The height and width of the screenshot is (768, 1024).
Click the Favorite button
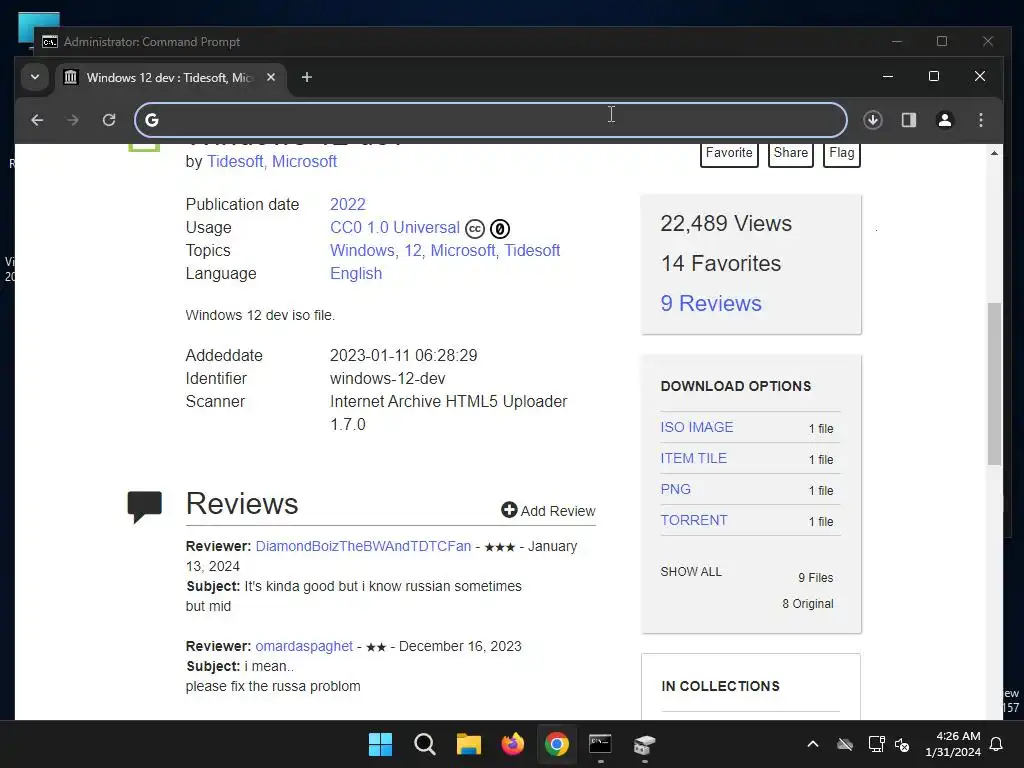coord(729,153)
